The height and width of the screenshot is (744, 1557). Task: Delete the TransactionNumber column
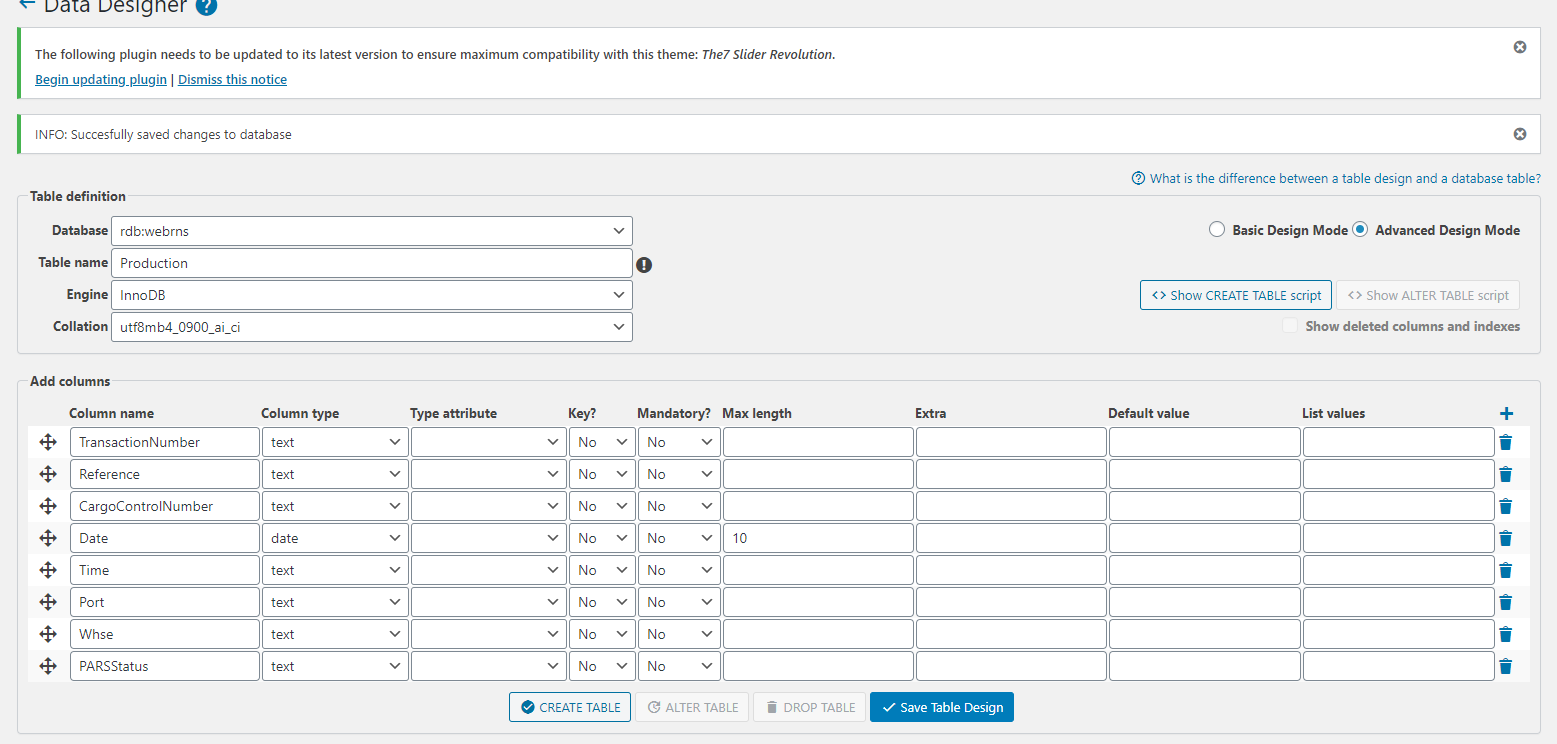1506,442
